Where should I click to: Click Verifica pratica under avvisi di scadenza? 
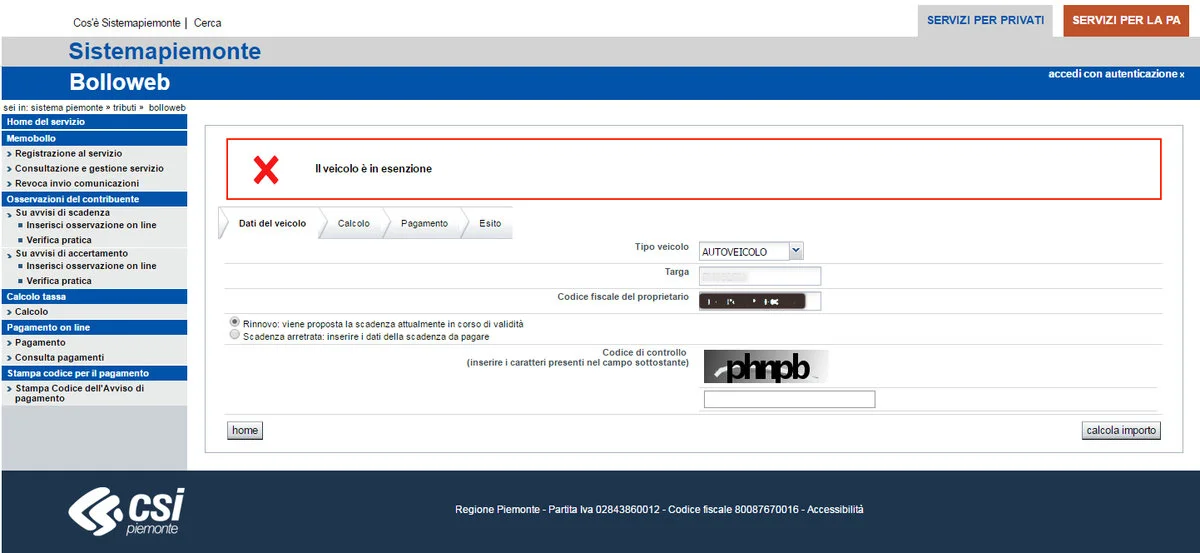[x=59, y=240]
